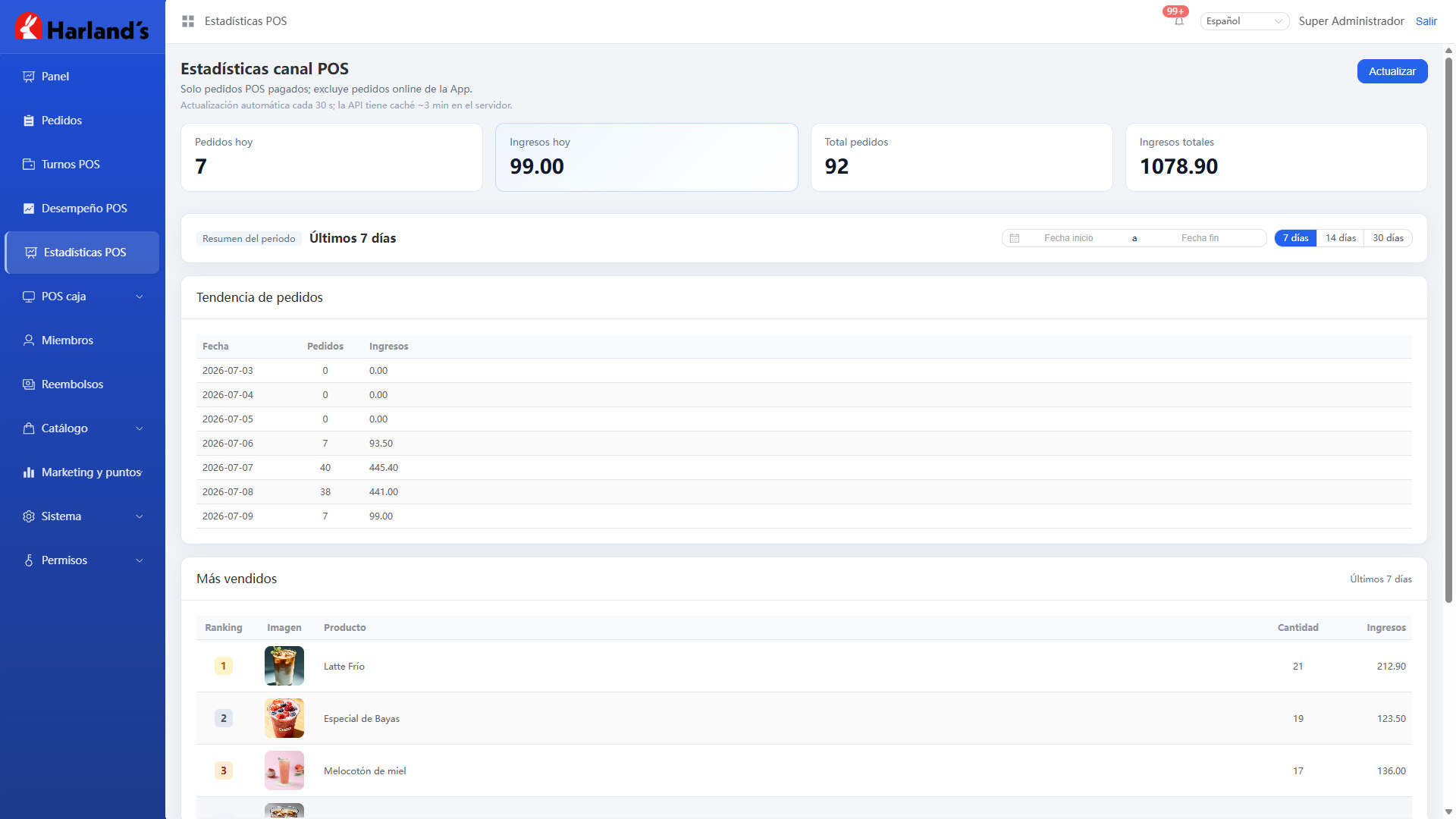
Task: Click the Sistema gear icon
Action: coord(29,516)
